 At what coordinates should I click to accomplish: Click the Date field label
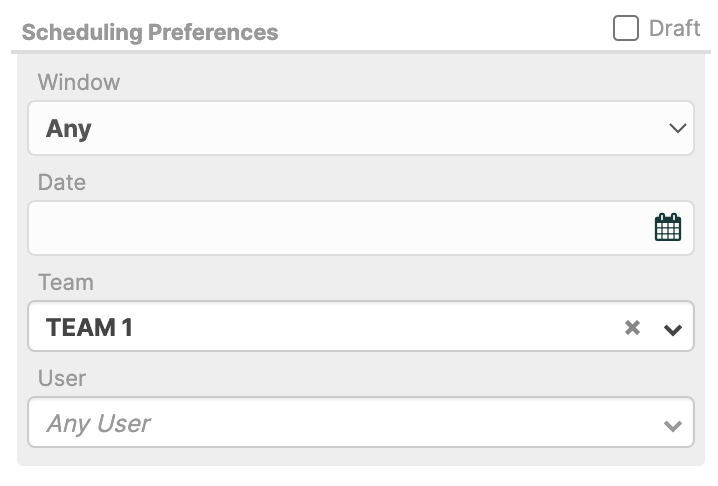62,182
